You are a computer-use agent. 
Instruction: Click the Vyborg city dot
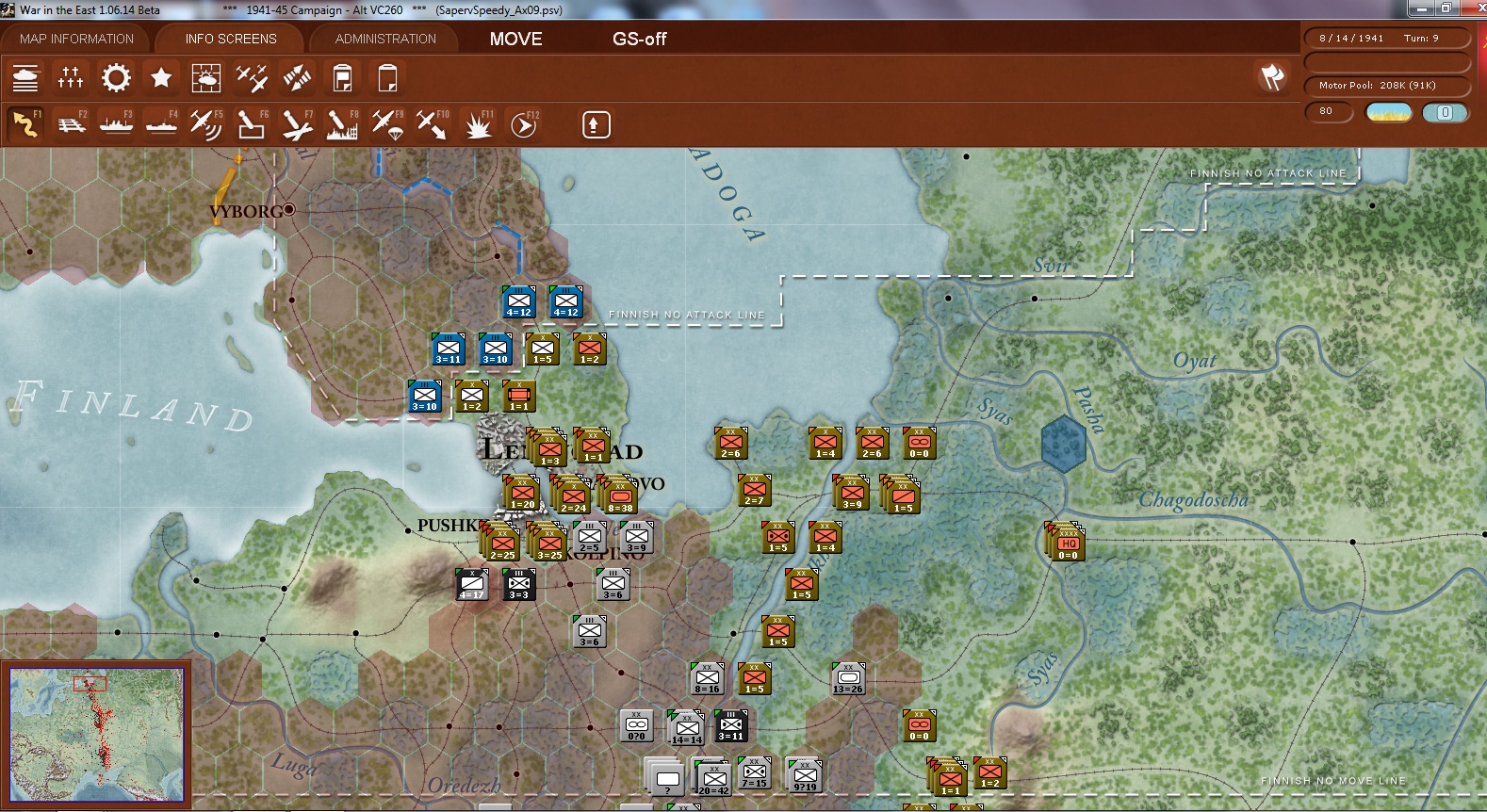pos(289,209)
